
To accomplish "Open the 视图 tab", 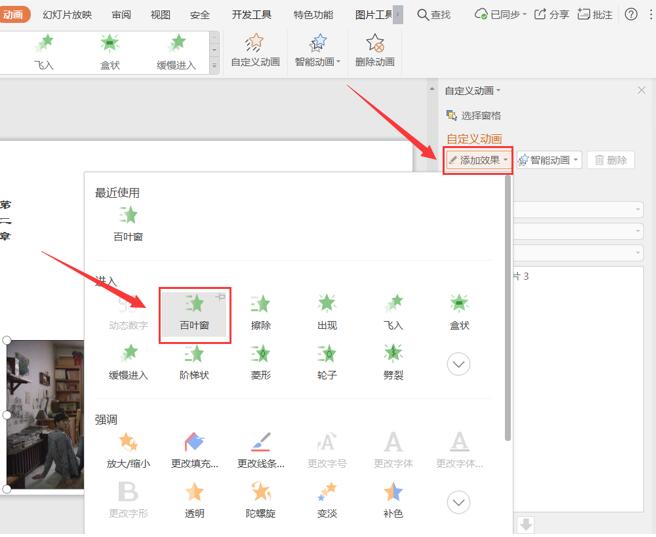I will point(160,15).
